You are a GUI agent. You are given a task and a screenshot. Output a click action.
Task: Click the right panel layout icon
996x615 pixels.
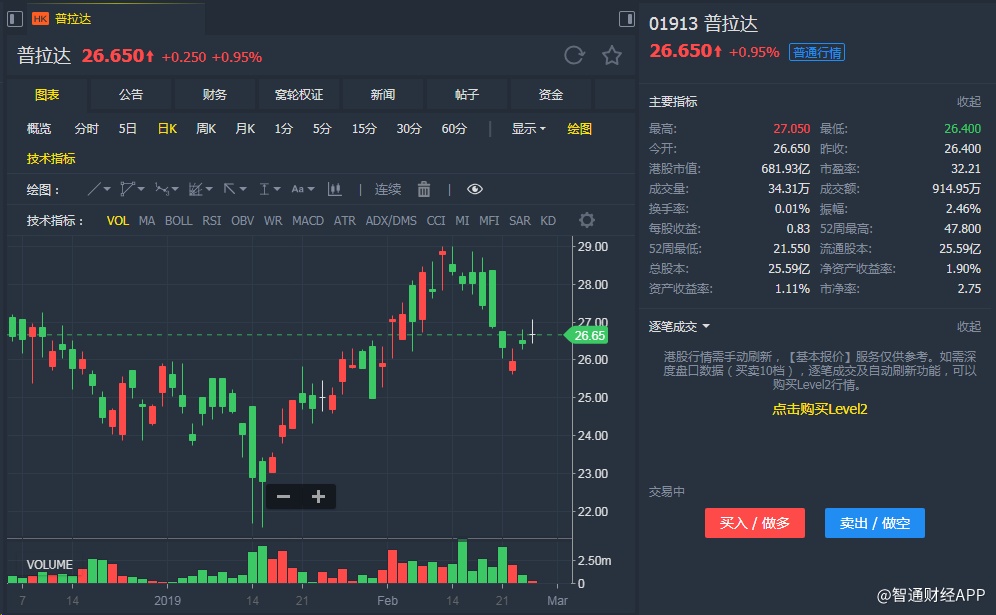click(627, 19)
